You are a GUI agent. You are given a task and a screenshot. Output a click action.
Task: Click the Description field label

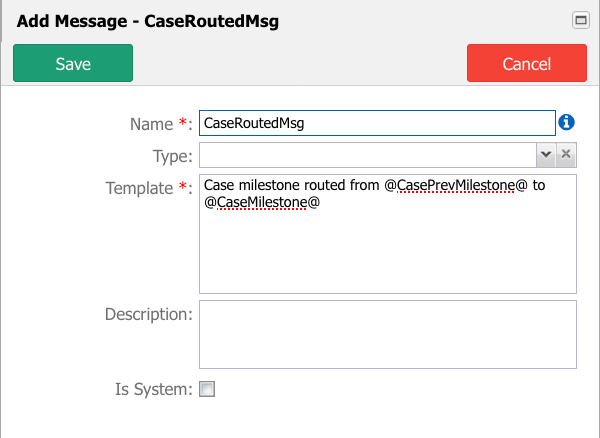(148, 314)
